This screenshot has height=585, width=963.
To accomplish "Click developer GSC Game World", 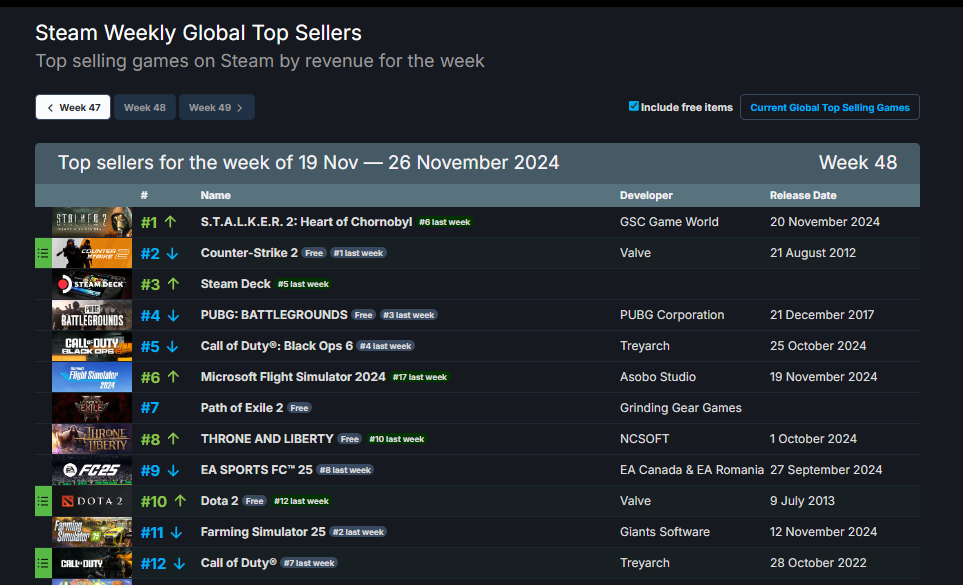I will (x=669, y=222).
